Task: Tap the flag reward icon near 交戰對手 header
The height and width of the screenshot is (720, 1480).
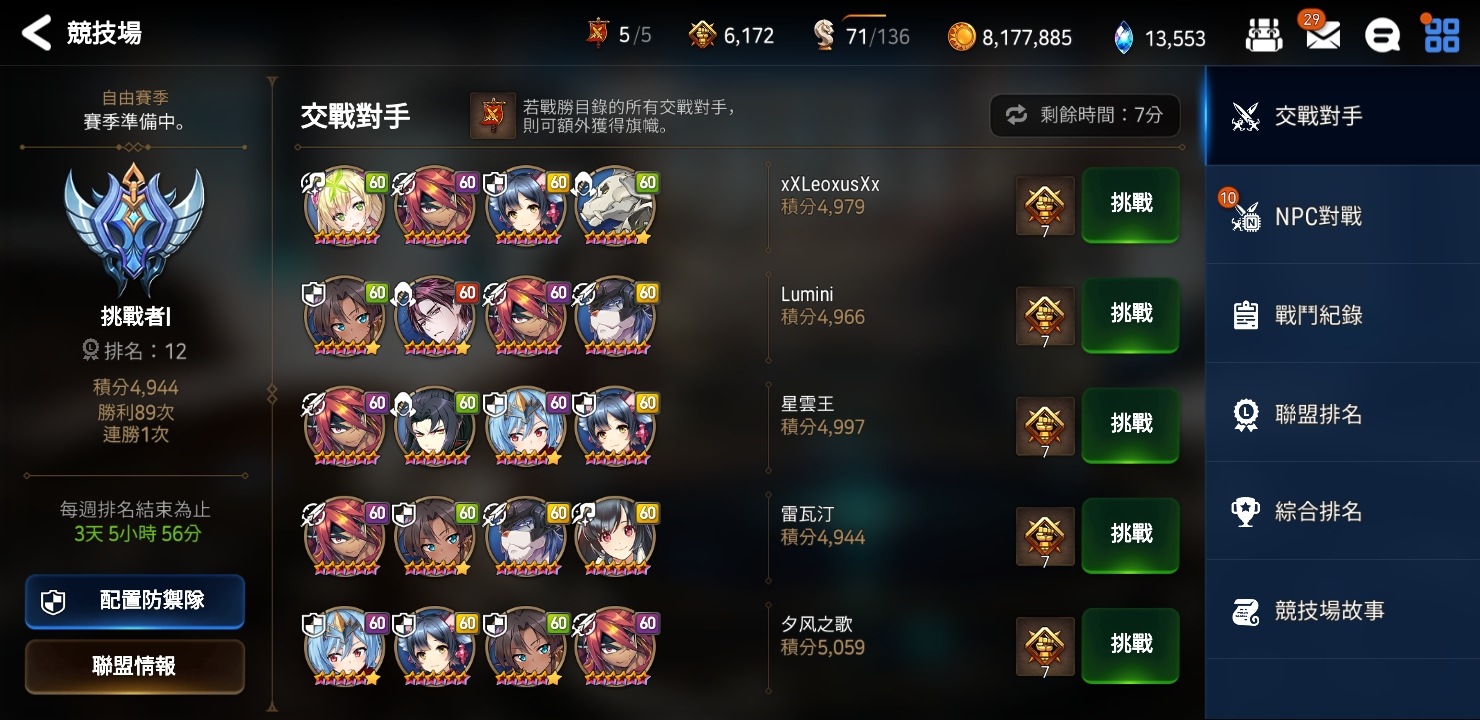Action: click(x=493, y=116)
